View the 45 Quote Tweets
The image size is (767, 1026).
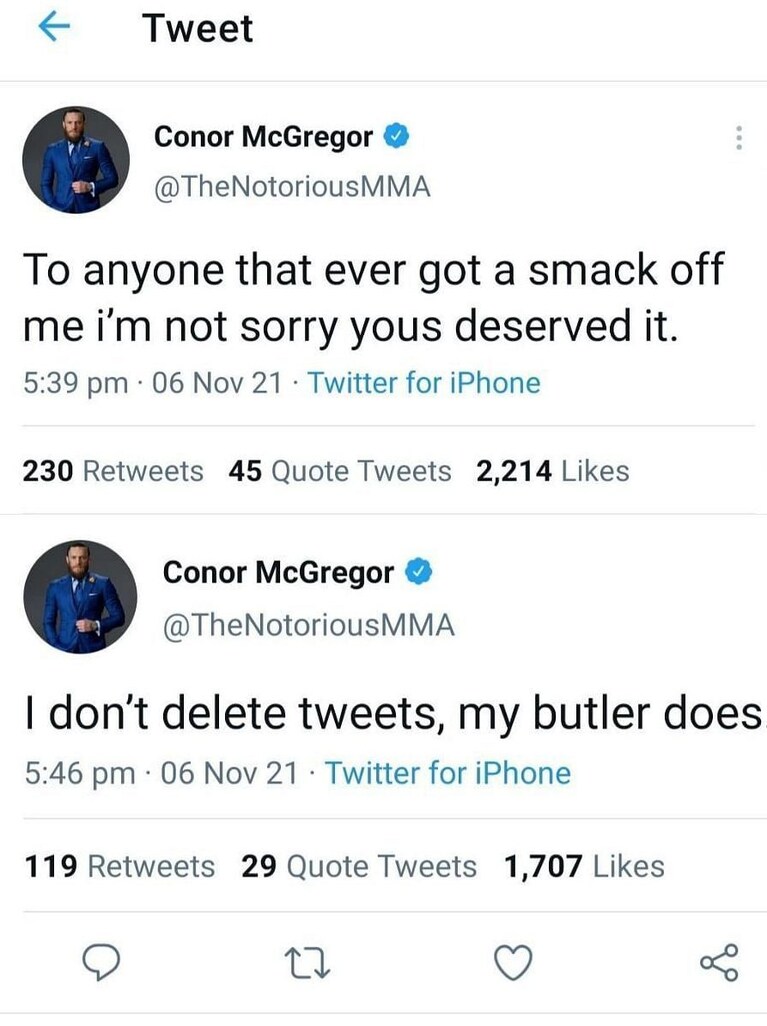point(340,471)
